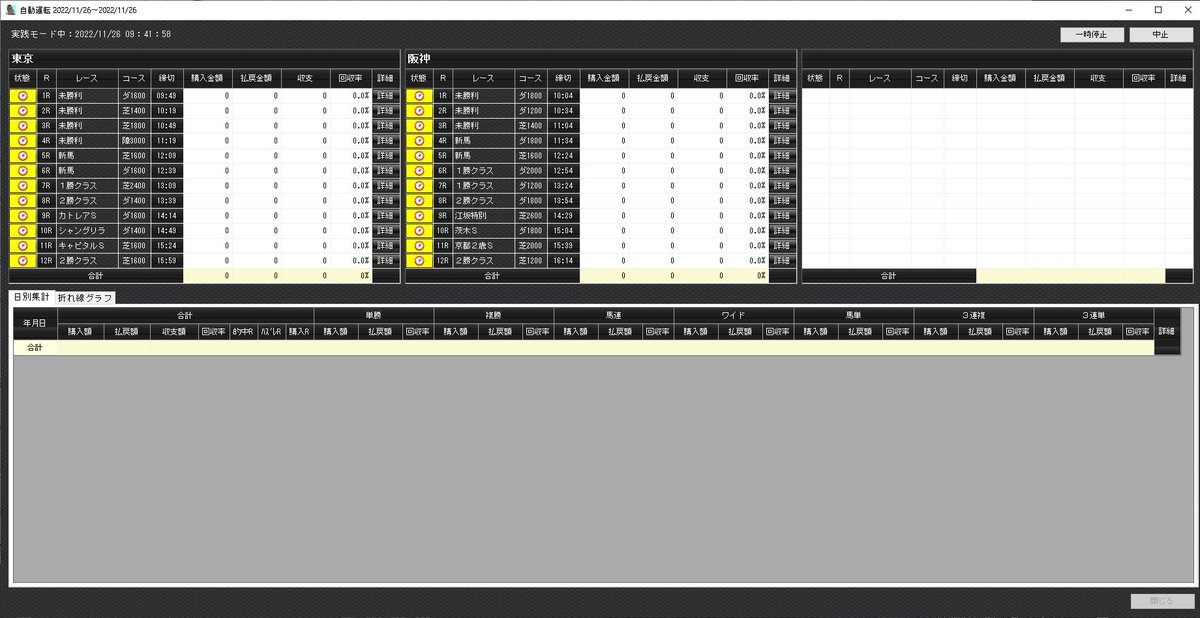This screenshot has width=1200, height=618.
Task: Open 詳細 for 阪神 11R 京都2歳S
Action: 781,246
